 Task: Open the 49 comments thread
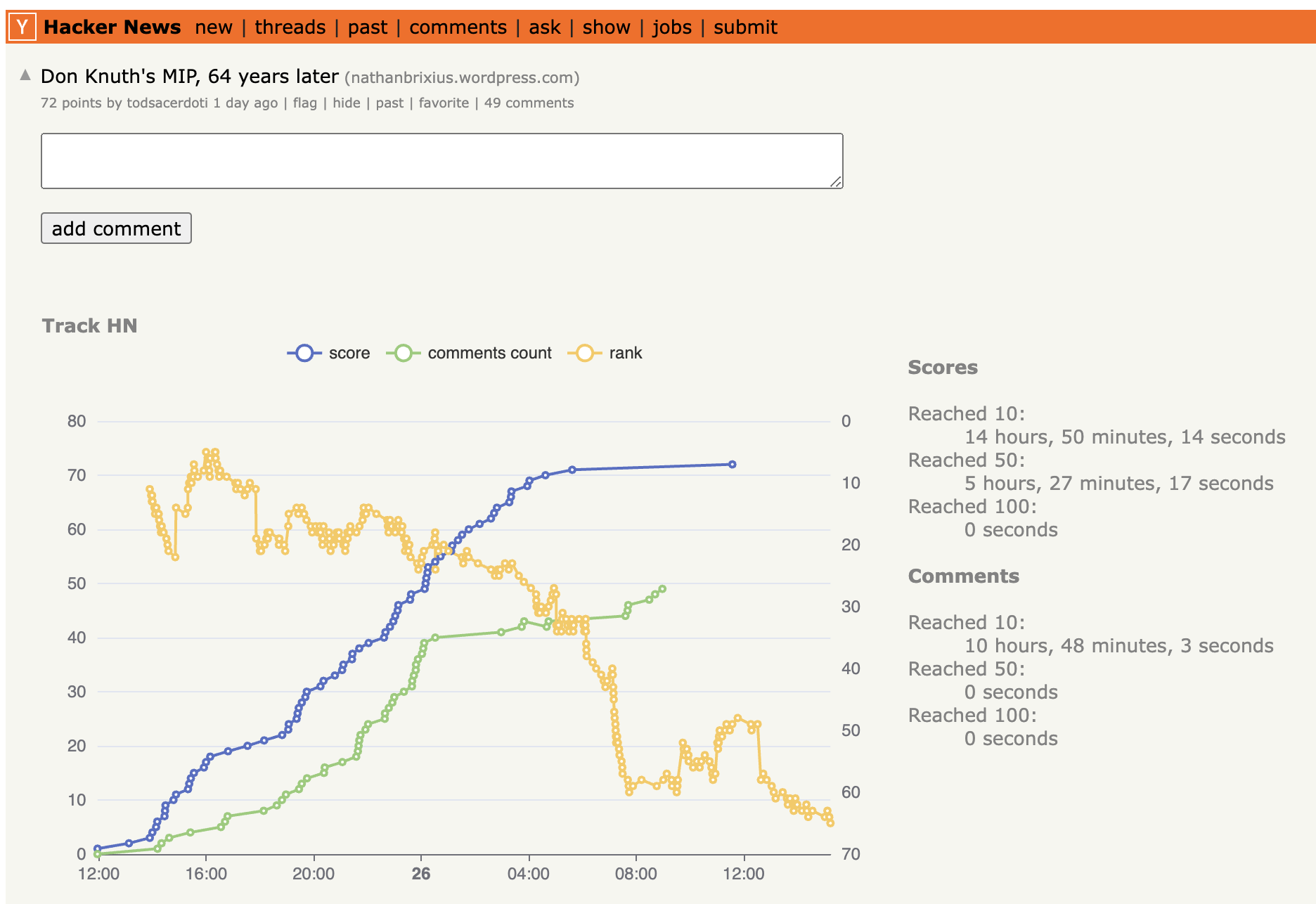(x=528, y=103)
